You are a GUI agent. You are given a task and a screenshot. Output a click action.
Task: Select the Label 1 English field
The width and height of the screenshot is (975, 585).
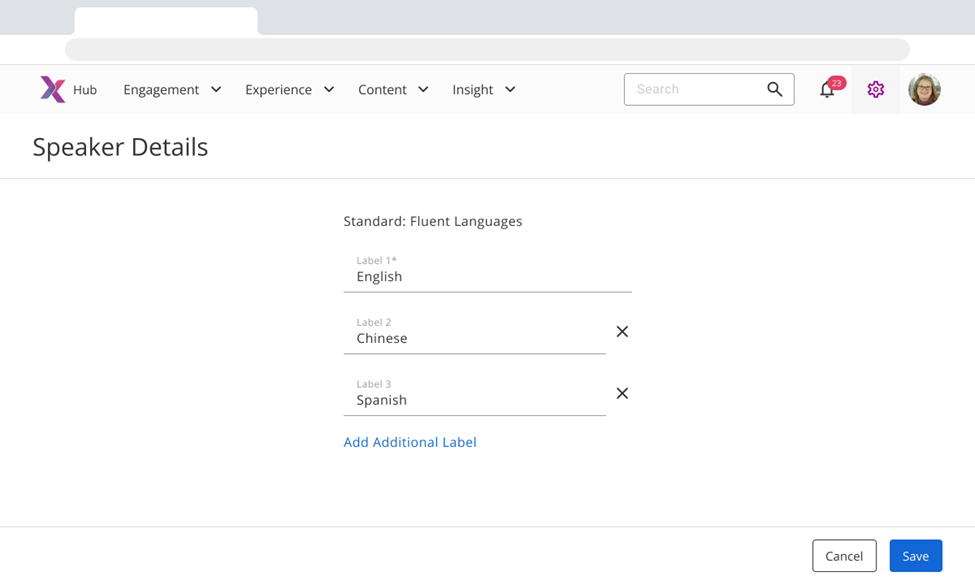487,277
